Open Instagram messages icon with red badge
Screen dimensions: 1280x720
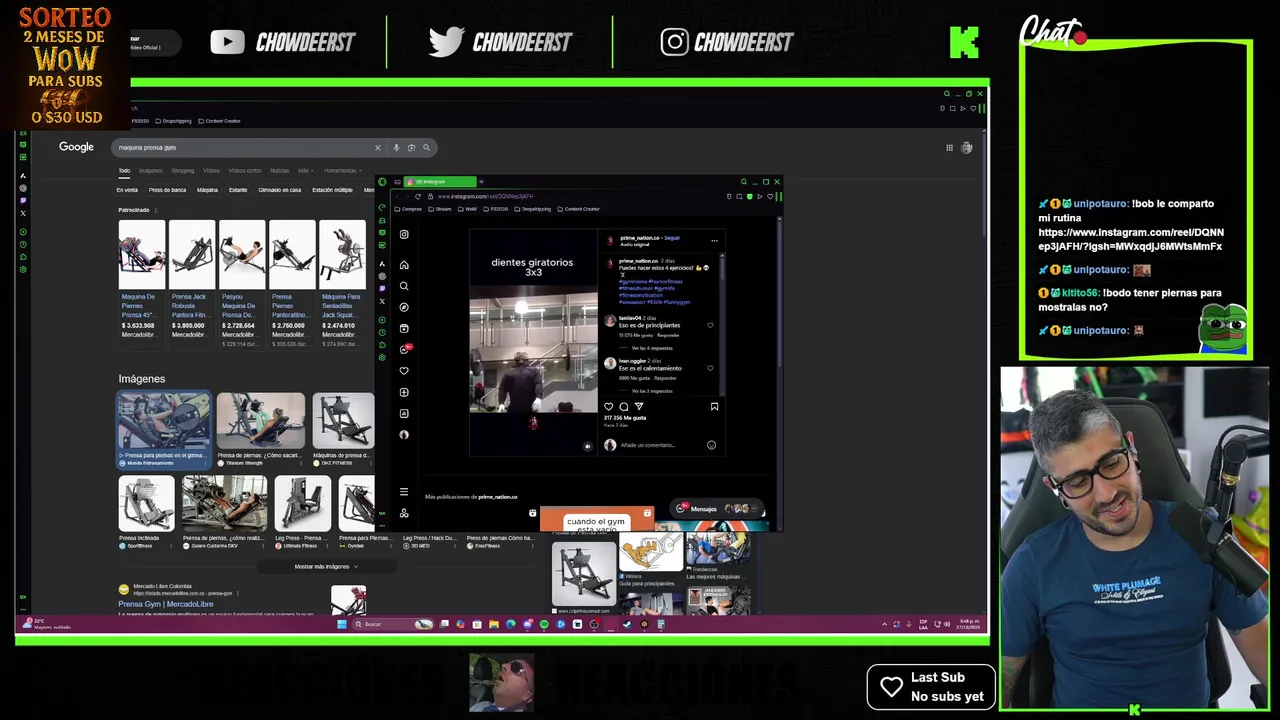[405, 349]
